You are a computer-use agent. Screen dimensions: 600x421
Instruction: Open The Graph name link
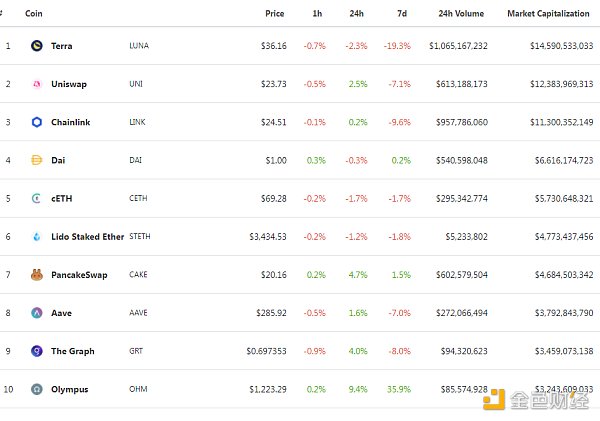72,351
